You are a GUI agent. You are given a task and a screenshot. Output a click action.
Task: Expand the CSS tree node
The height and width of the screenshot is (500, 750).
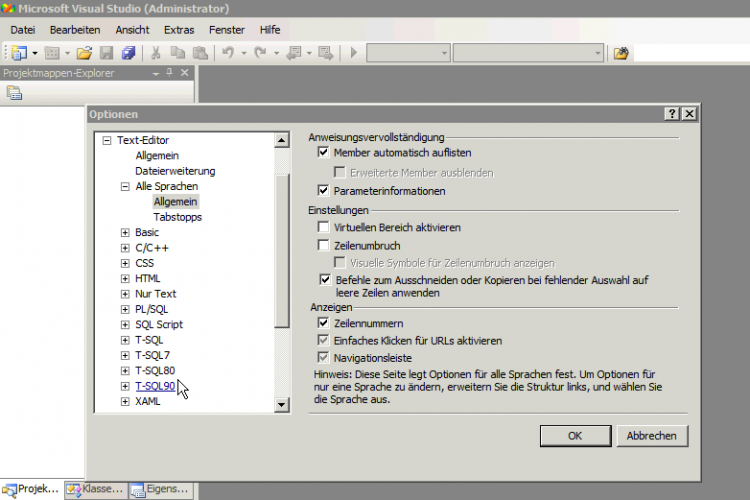pos(125,263)
